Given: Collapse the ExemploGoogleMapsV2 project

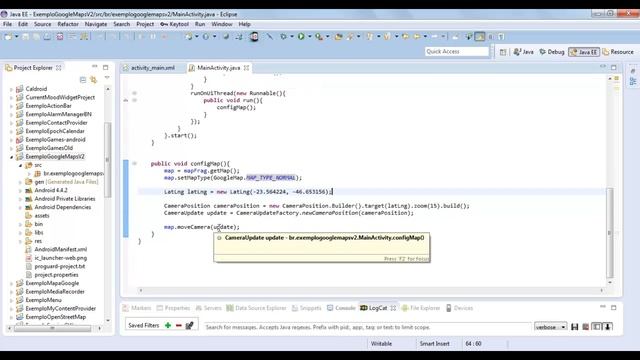Looking at the screenshot, I should (11, 157).
